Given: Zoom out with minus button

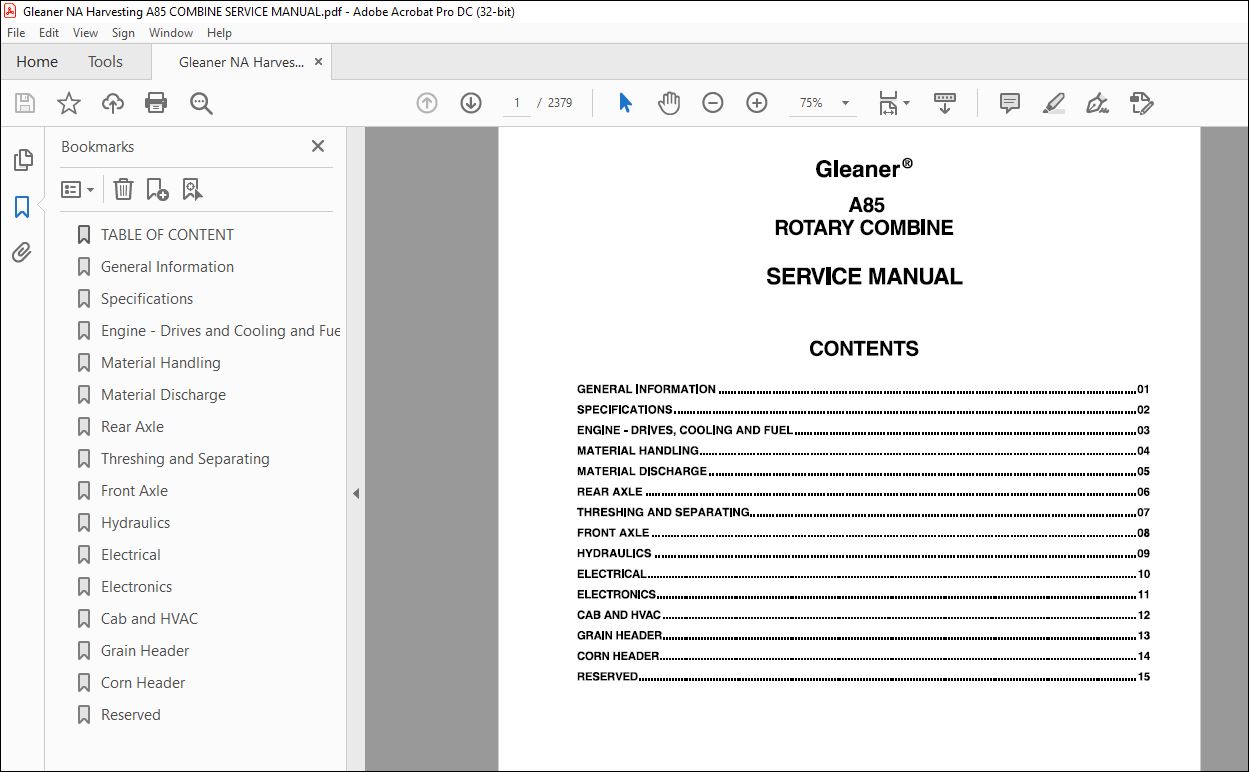Looking at the screenshot, I should (713, 103).
